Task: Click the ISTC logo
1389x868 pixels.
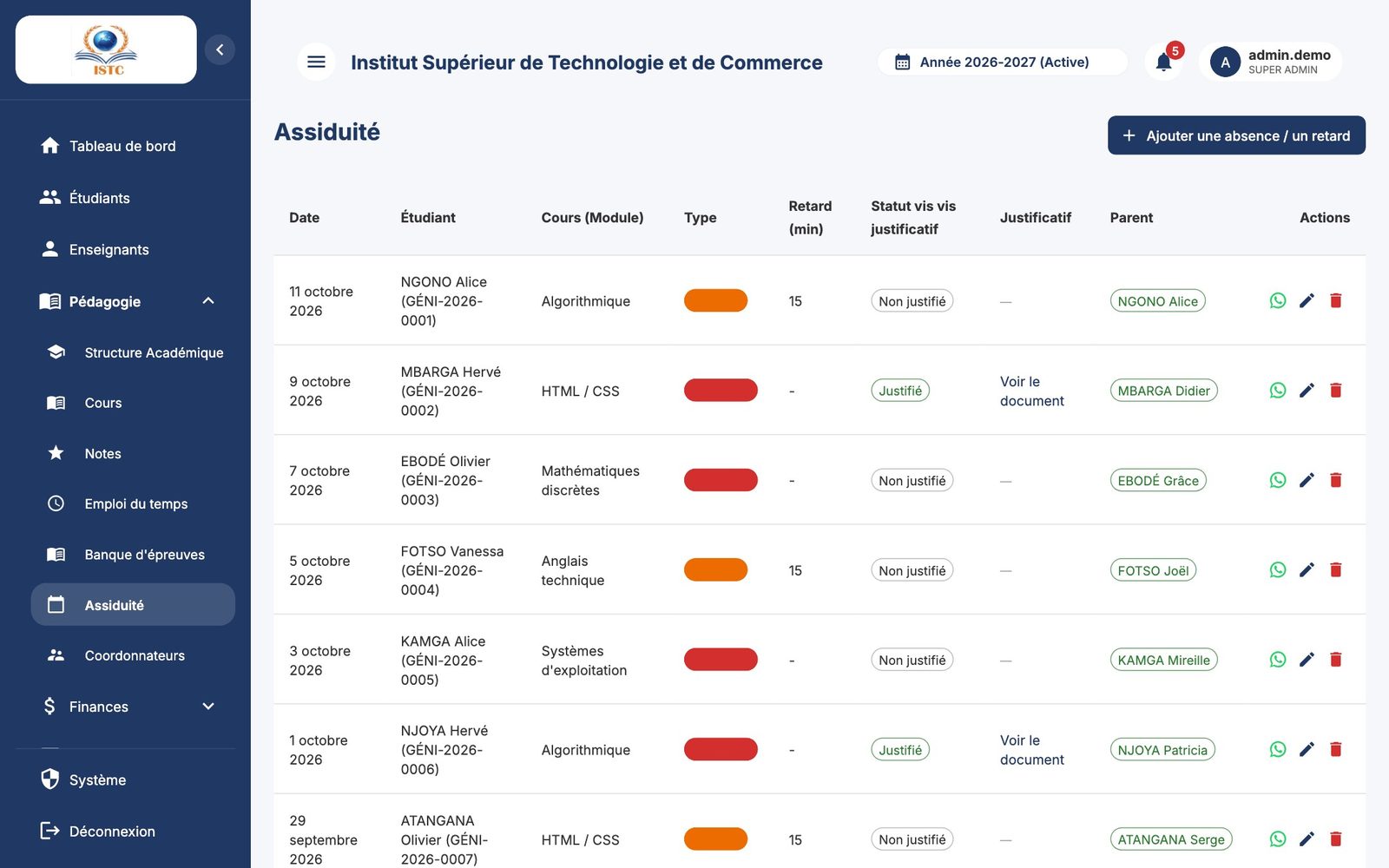Action: [x=106, y=49]
